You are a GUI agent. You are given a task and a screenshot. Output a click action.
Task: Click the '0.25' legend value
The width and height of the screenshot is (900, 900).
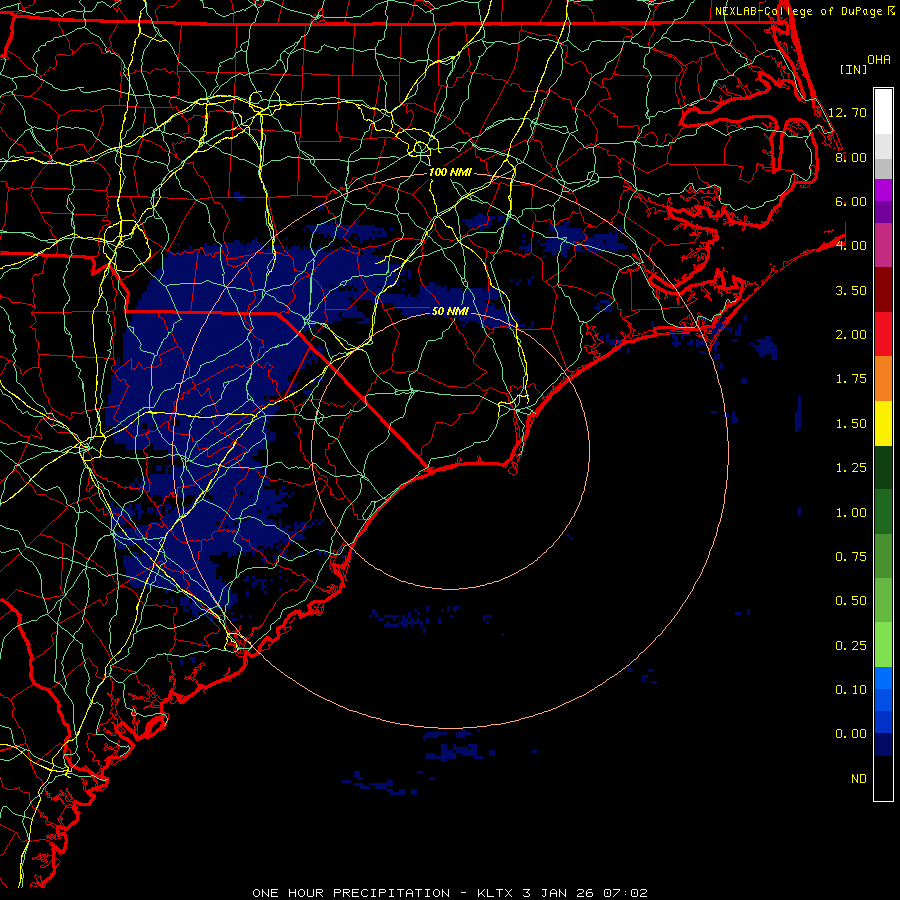click(x=851, y=645)
